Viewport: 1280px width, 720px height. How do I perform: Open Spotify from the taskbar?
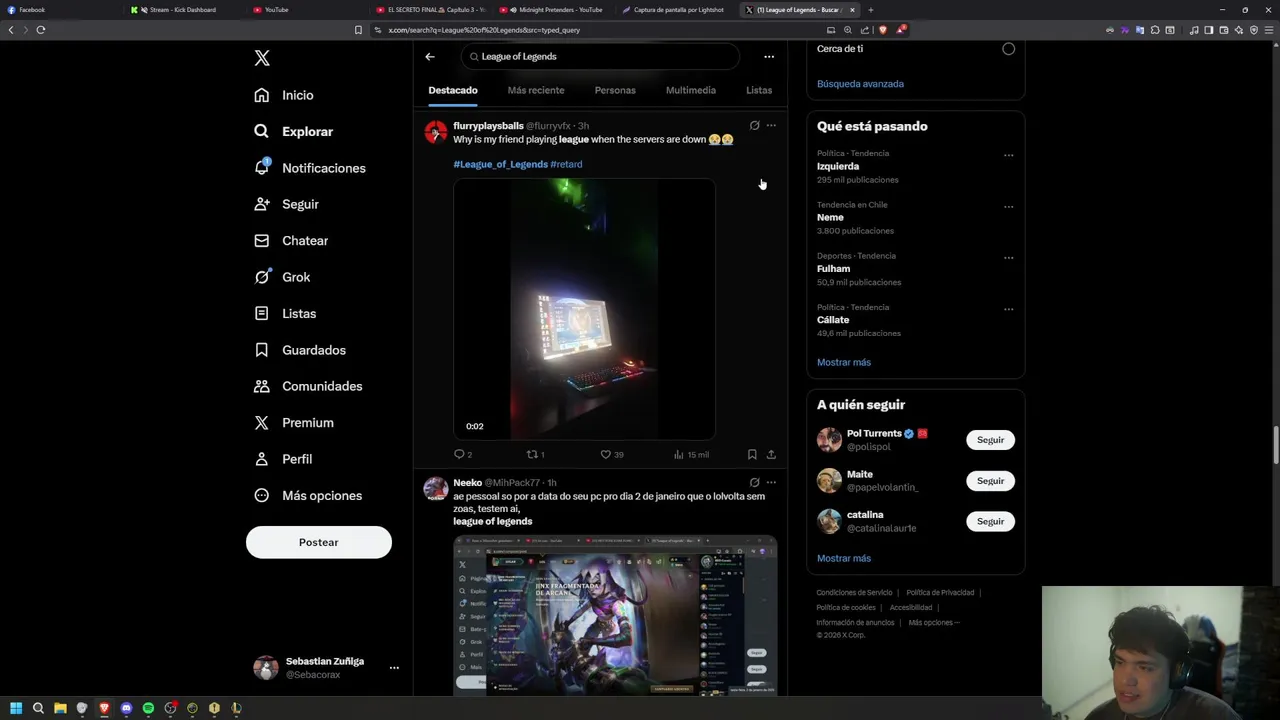click(x=148, y=708)
